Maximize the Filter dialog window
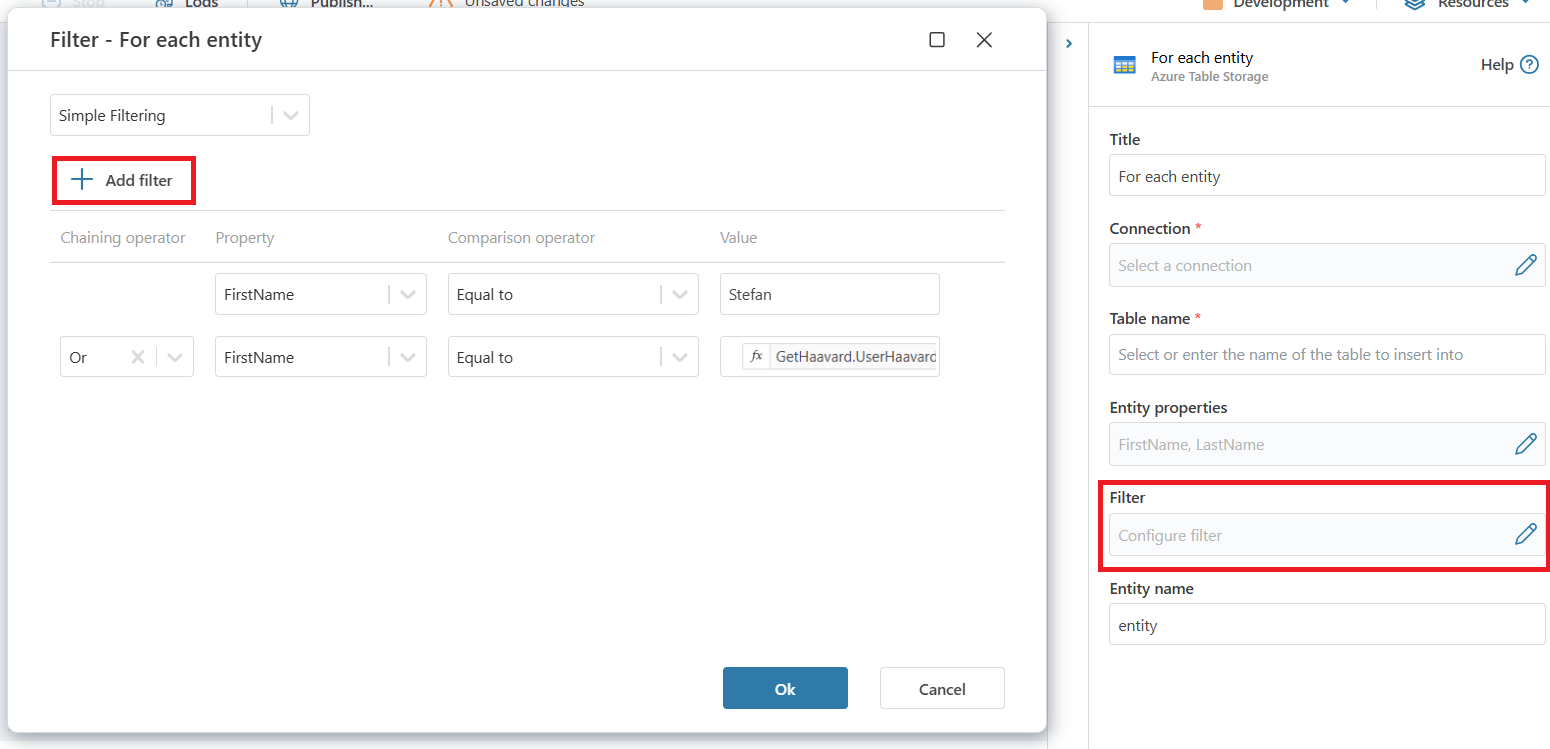The height and width of the screenshot is (749, 1550). click(937, 40)
